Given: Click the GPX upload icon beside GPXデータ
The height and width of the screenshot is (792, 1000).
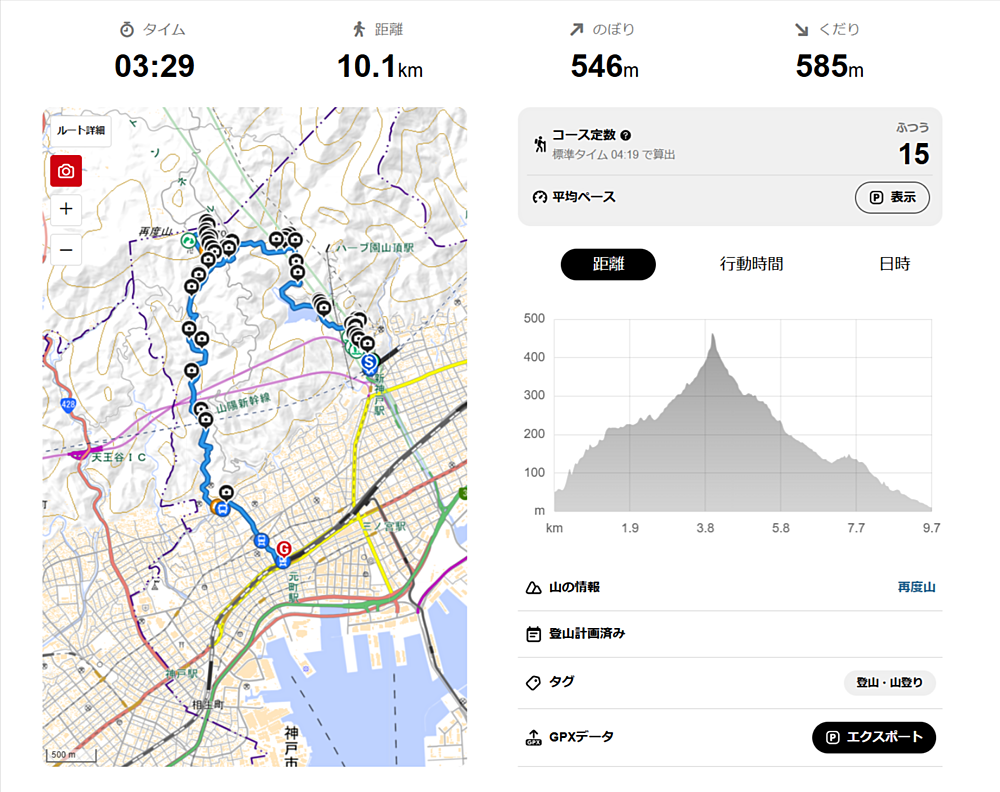Looking at the screenshot, I should coord(533,737).
